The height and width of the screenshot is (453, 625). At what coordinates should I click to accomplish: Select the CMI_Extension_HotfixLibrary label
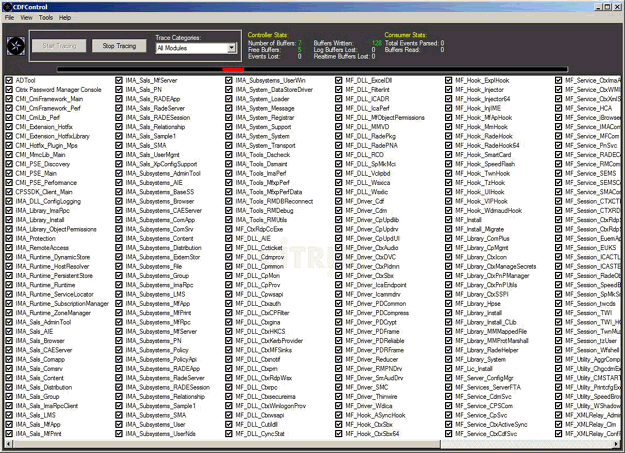pyautogui.click(x=53, y=136)
